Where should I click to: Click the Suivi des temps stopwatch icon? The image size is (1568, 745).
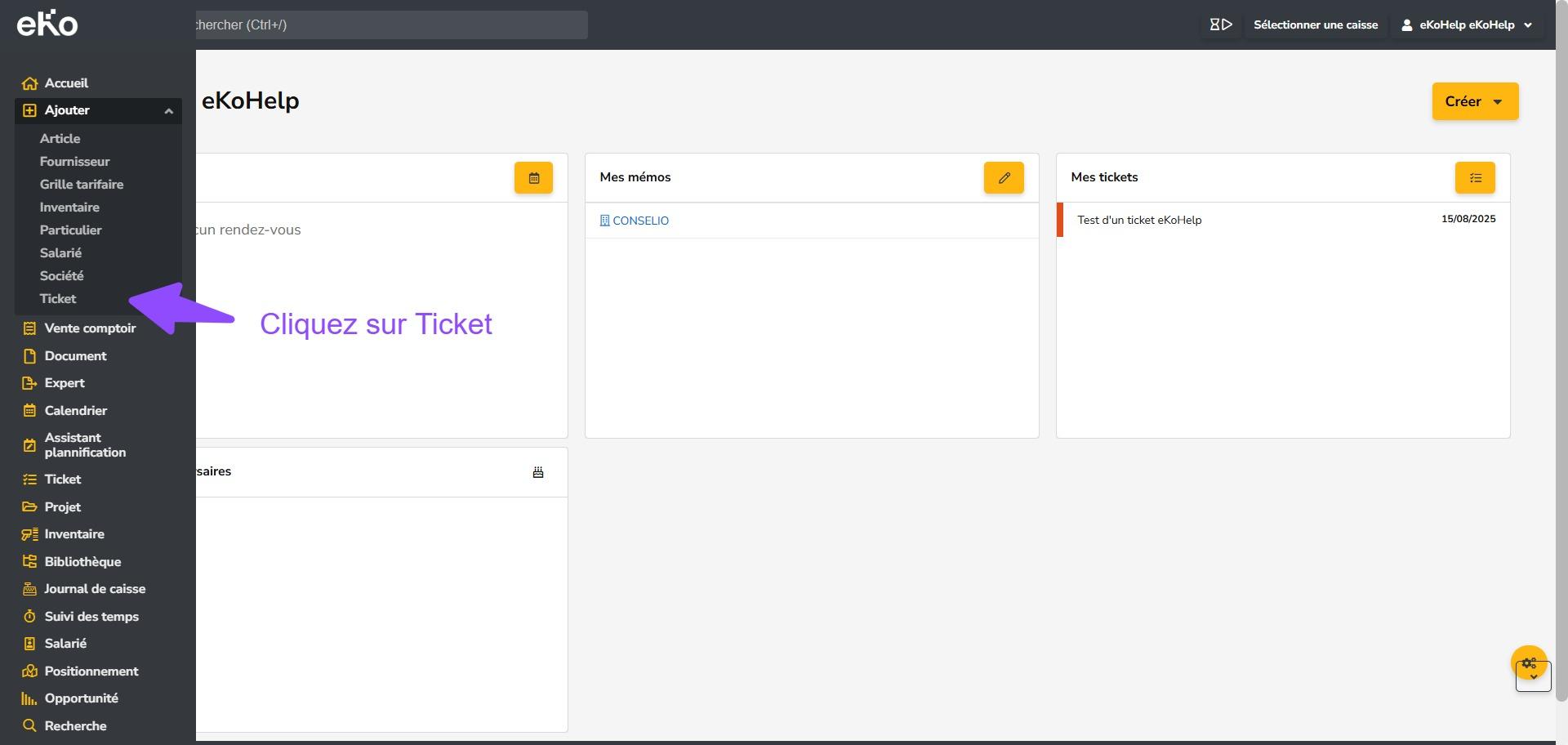click(x=30, y=617)
